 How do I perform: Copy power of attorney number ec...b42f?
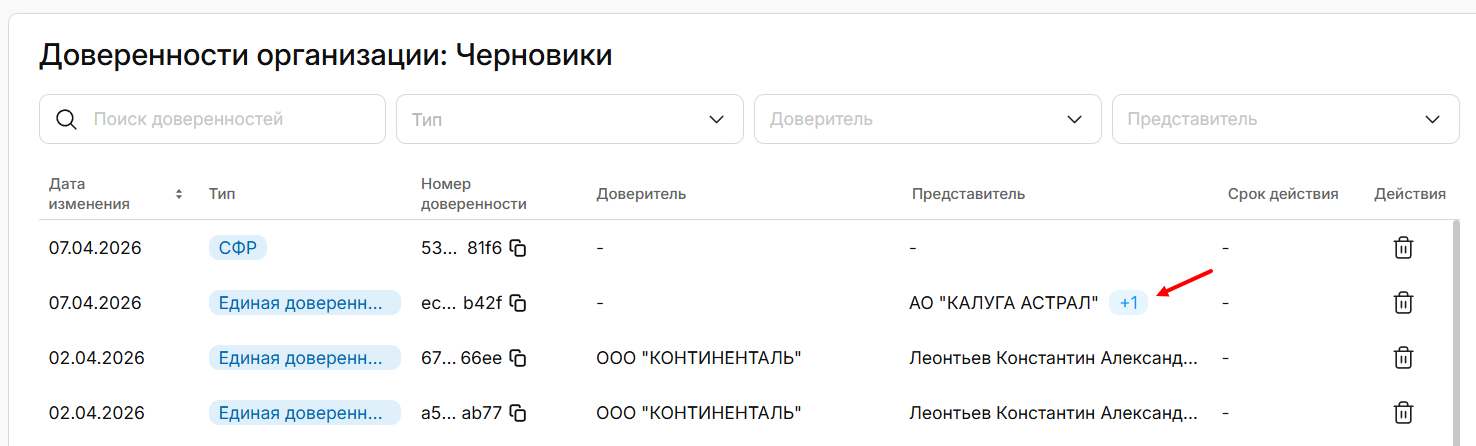point(518,303)
